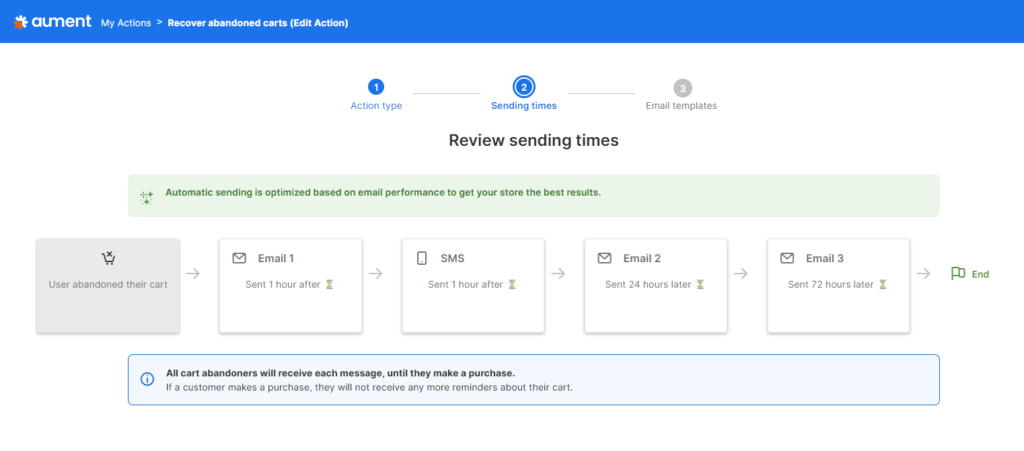Click Recover abandoned carts breadcrumb
The width and height of the screenshot is (1024, 451).
pos(258,23)
